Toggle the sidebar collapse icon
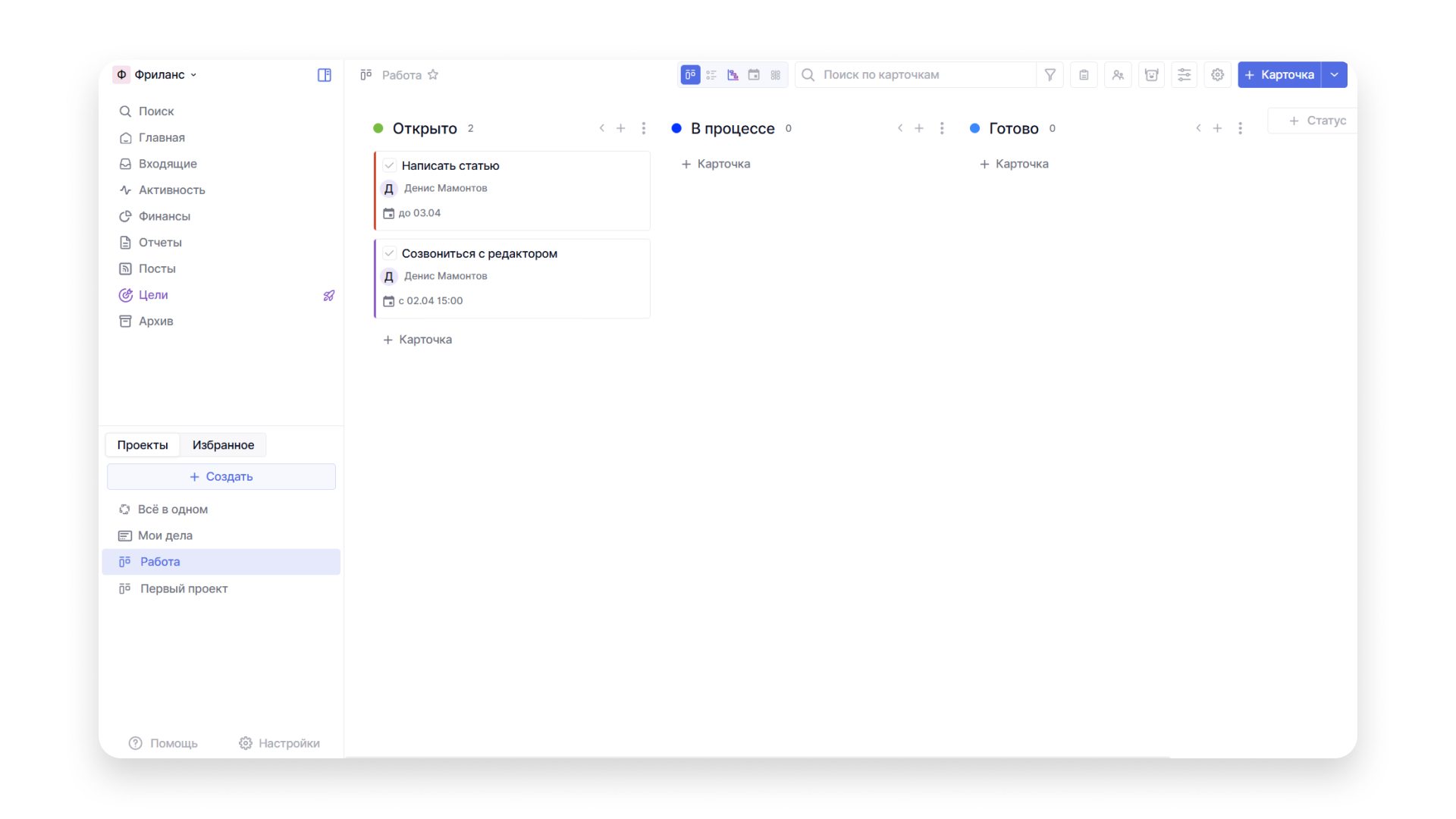The height and width of the screenshot is (819, 1456). [x=324, y=74]
